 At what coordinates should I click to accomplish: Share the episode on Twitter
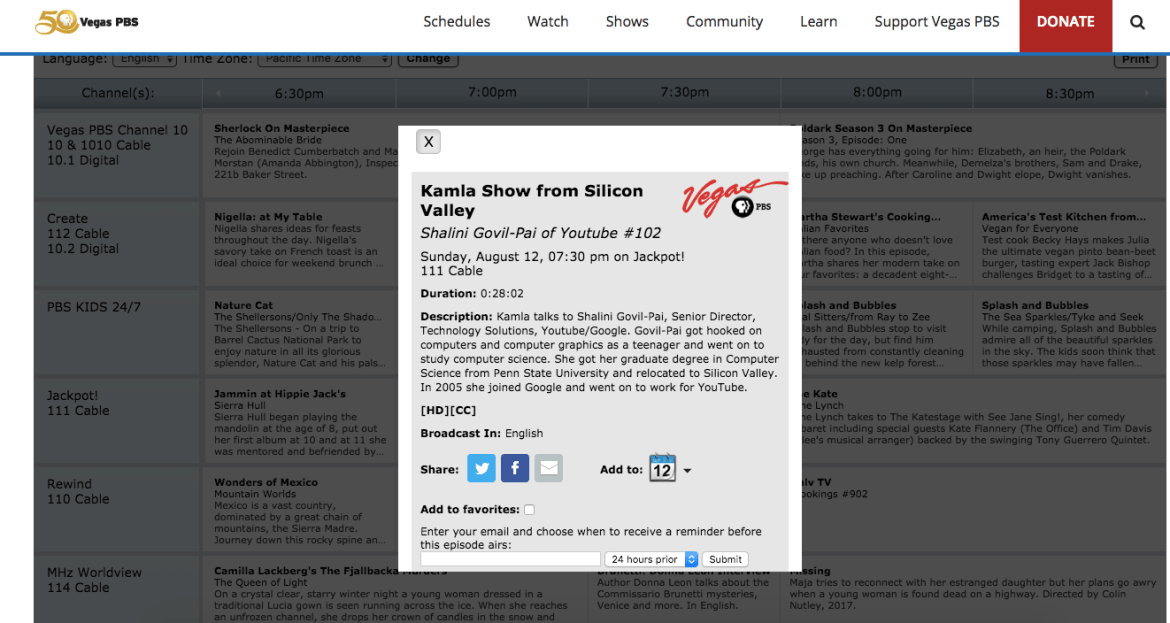(481, 468)
